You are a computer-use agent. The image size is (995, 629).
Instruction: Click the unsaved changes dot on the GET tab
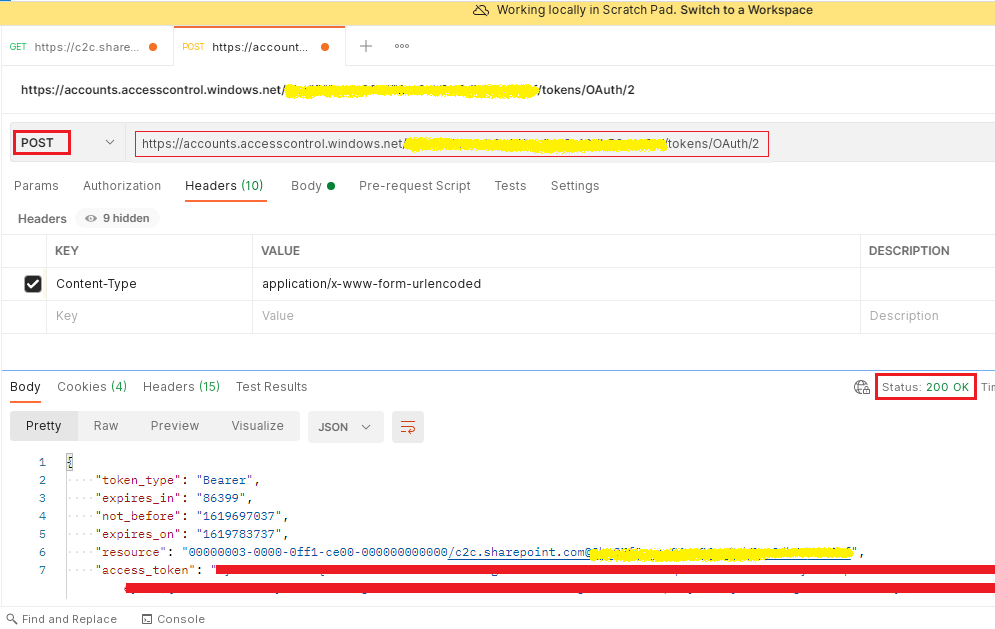coord(154,46)
